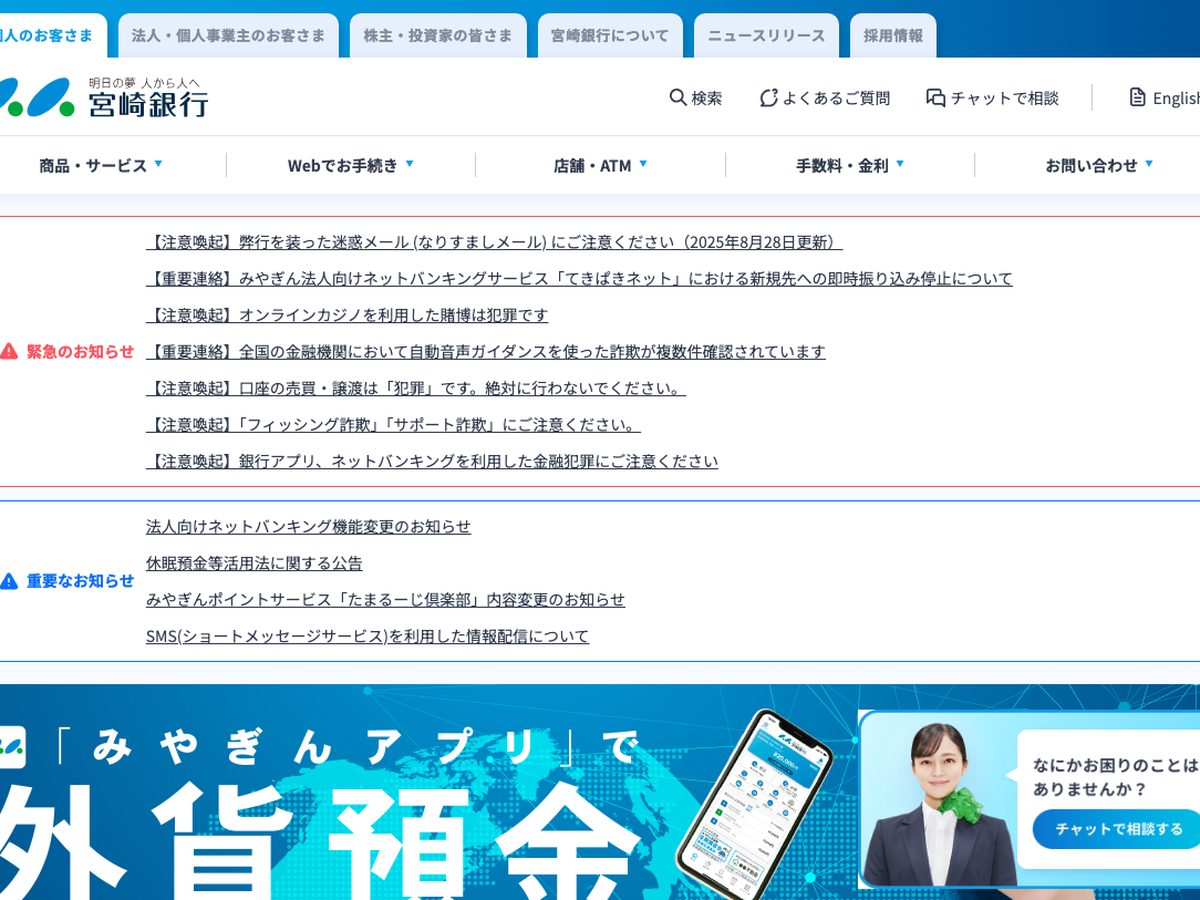Expand the Webでお手続き dropdown menu
Screen dimensions: 1200x900
[x=350, y=165]
